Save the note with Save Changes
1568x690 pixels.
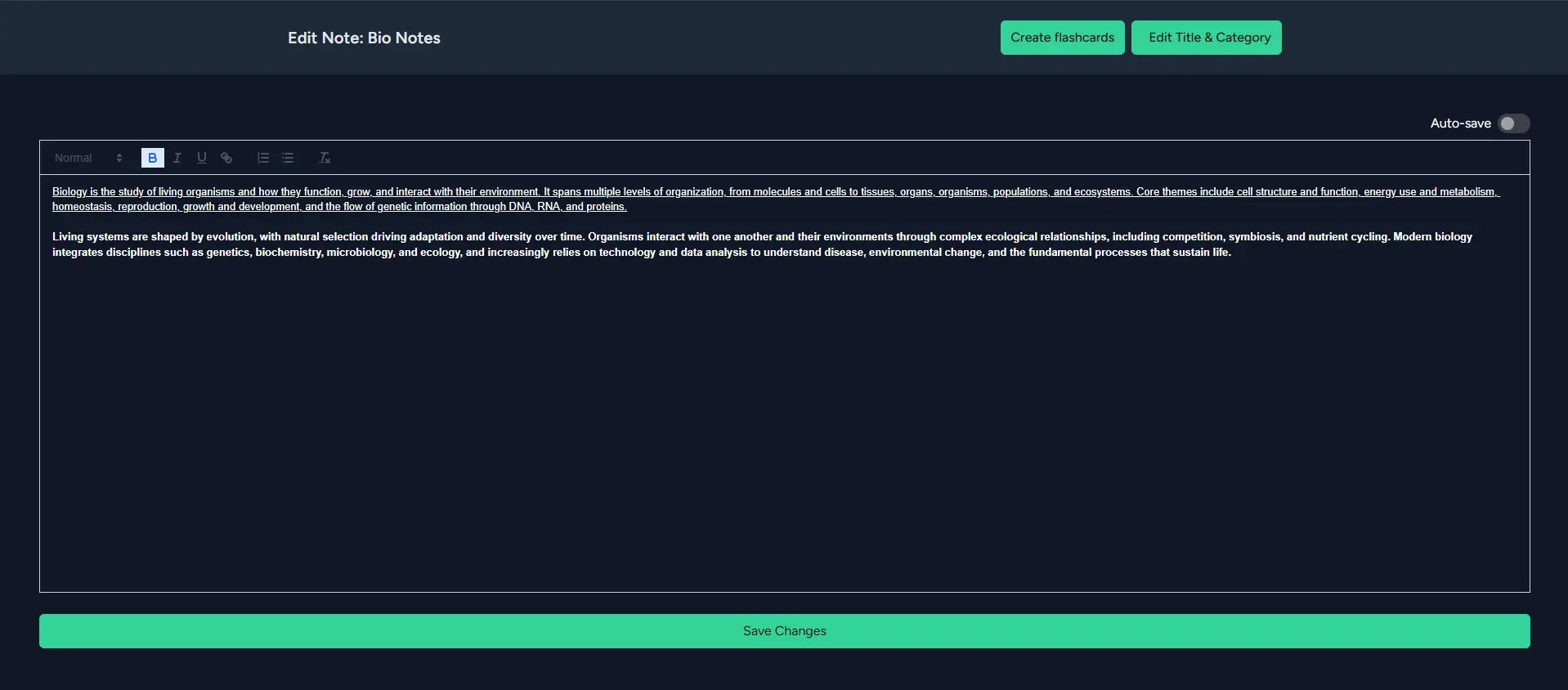[x=784, y=631]
